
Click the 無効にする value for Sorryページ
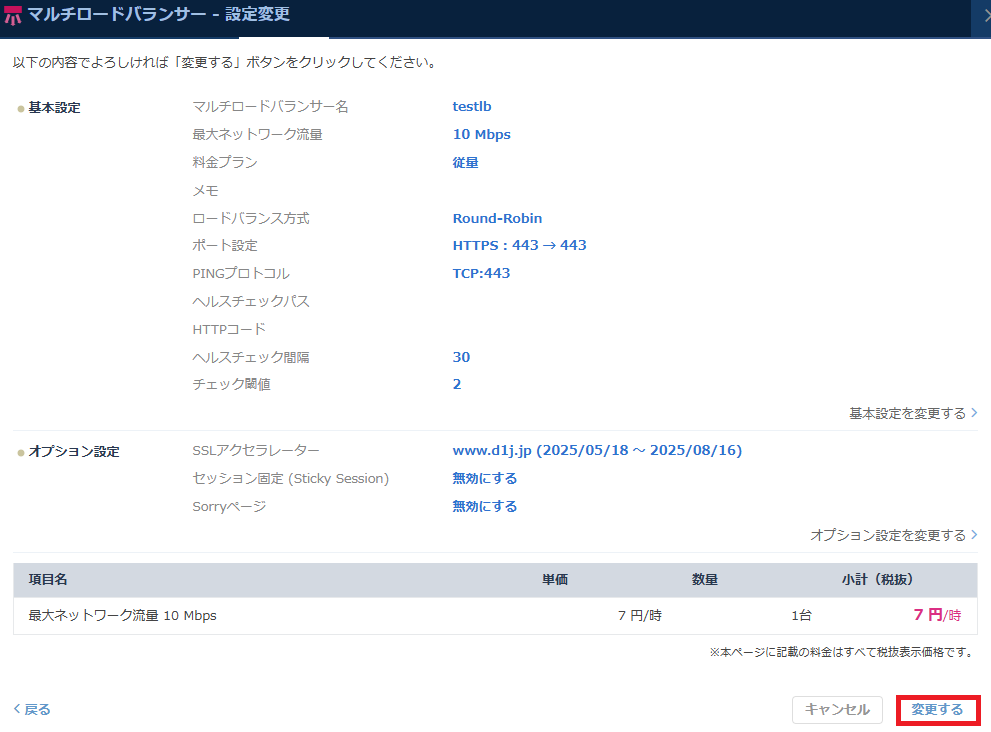485,506
